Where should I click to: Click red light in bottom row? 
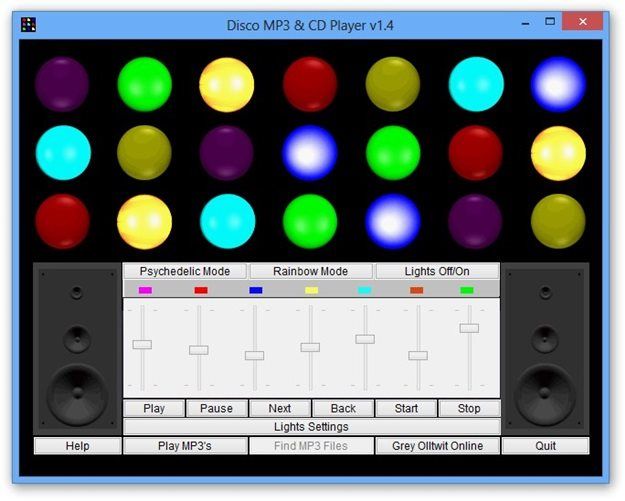63,222
